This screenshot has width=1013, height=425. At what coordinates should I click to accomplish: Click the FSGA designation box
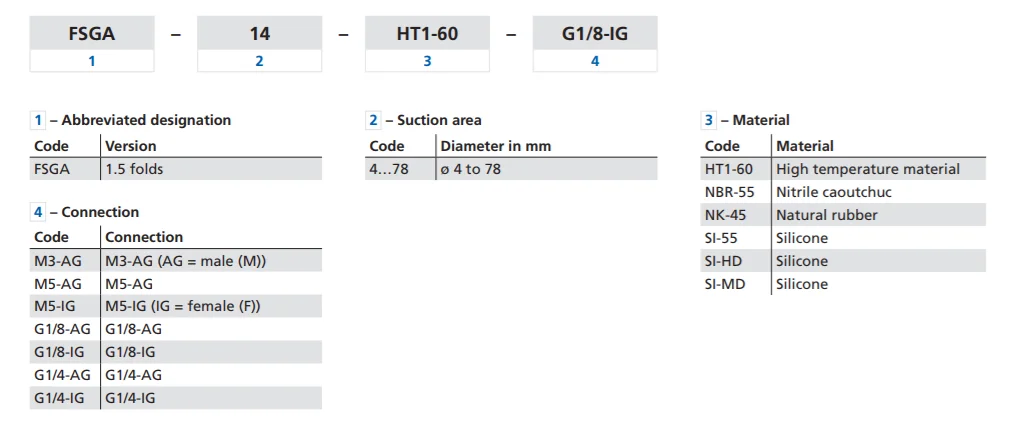[x=92, y=33]
